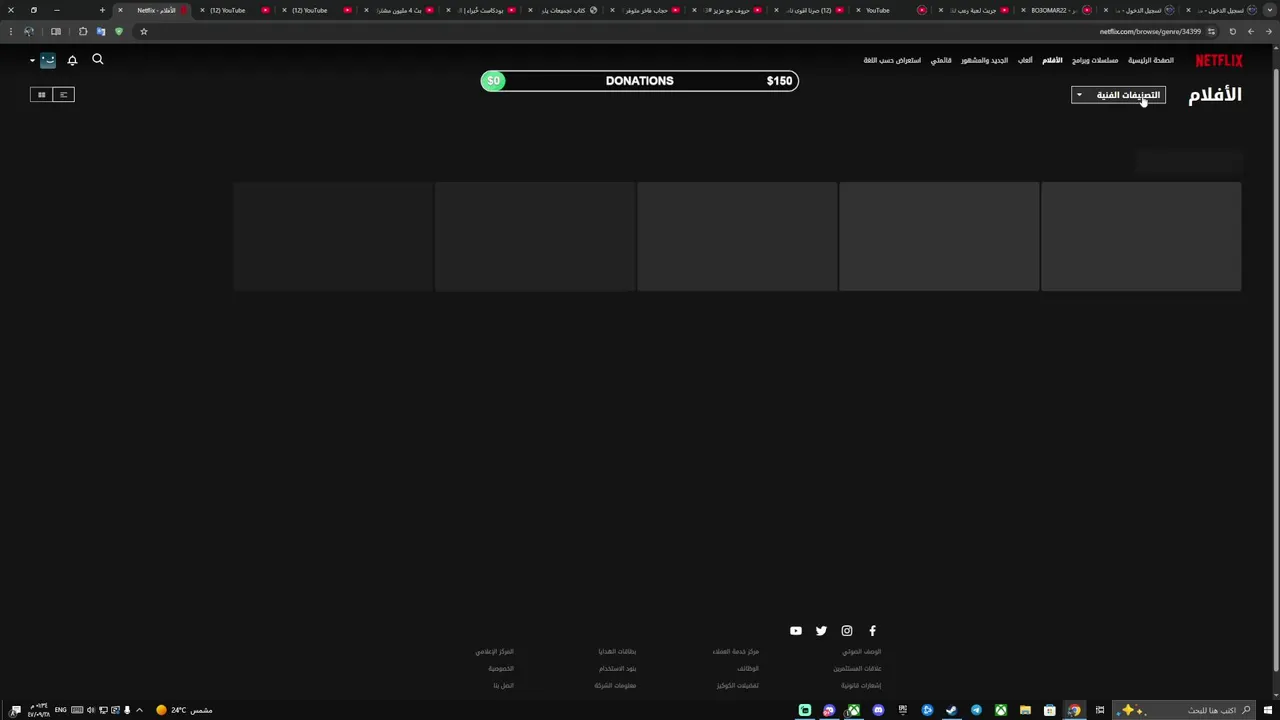The height and width of the screenshot is (720, 1280).
Task: Show hidden tray icons chevron
Action: [139, 710]
